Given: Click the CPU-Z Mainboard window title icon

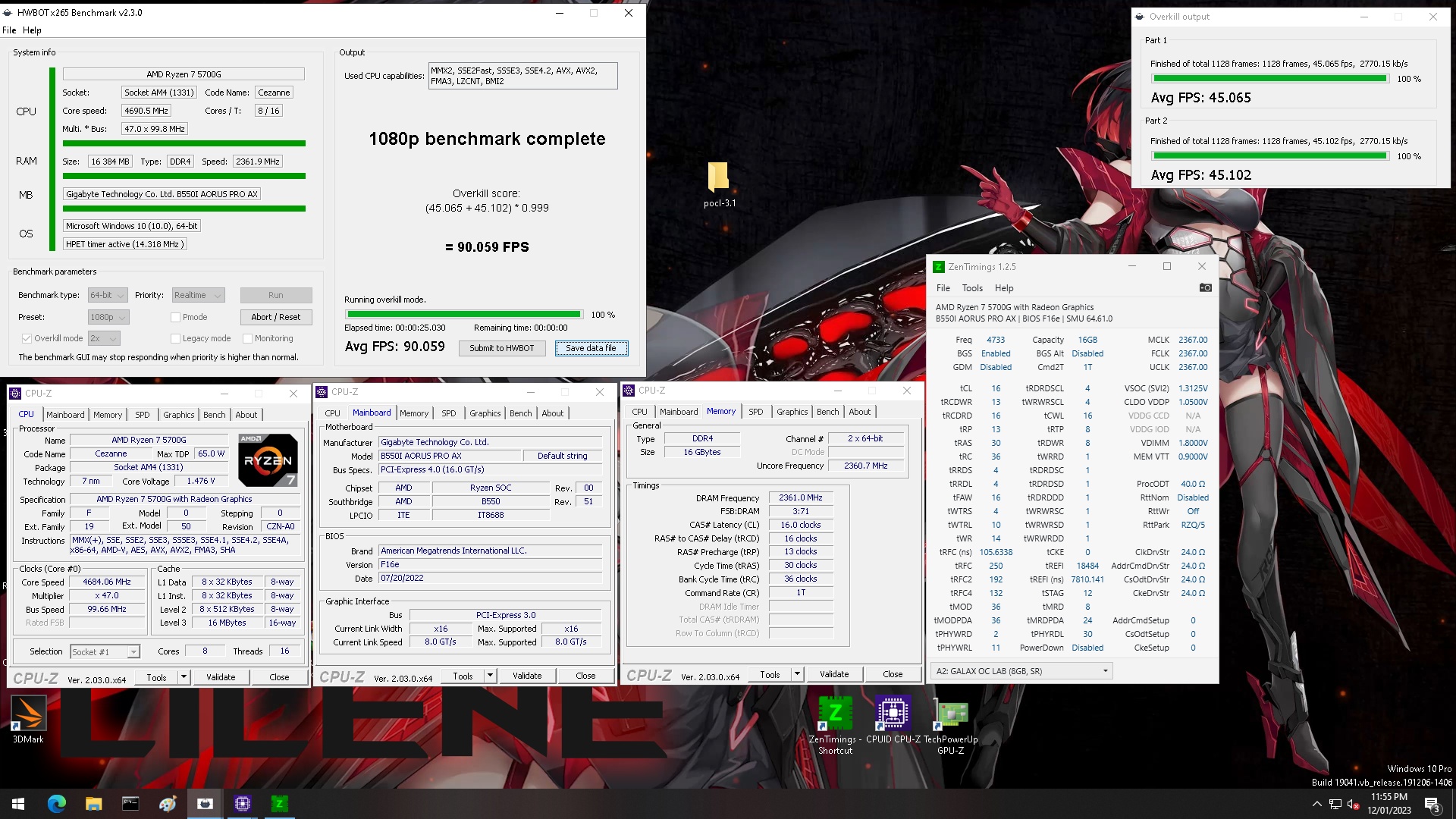Looking at the screenshot, I should [x=322, y=392].
